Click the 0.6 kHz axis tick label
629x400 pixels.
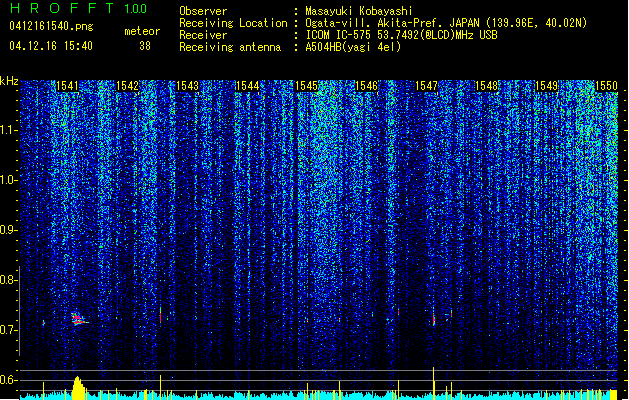pyautogui.click(x=8, y=380)
